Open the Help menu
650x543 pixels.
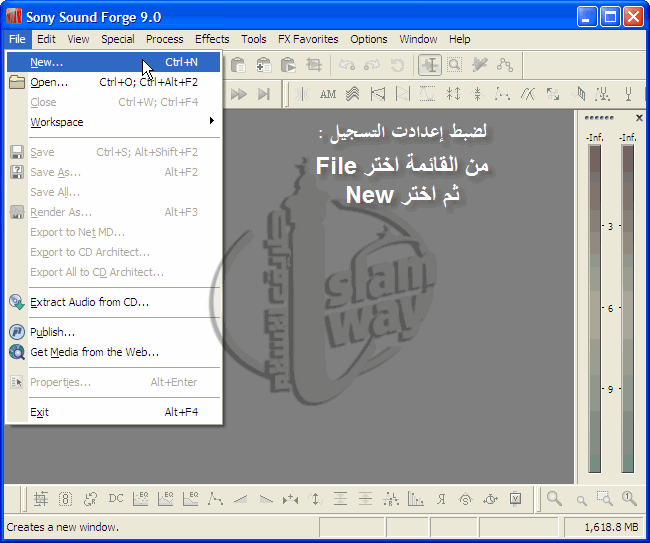pyautogui.click(x=459, y=39)
